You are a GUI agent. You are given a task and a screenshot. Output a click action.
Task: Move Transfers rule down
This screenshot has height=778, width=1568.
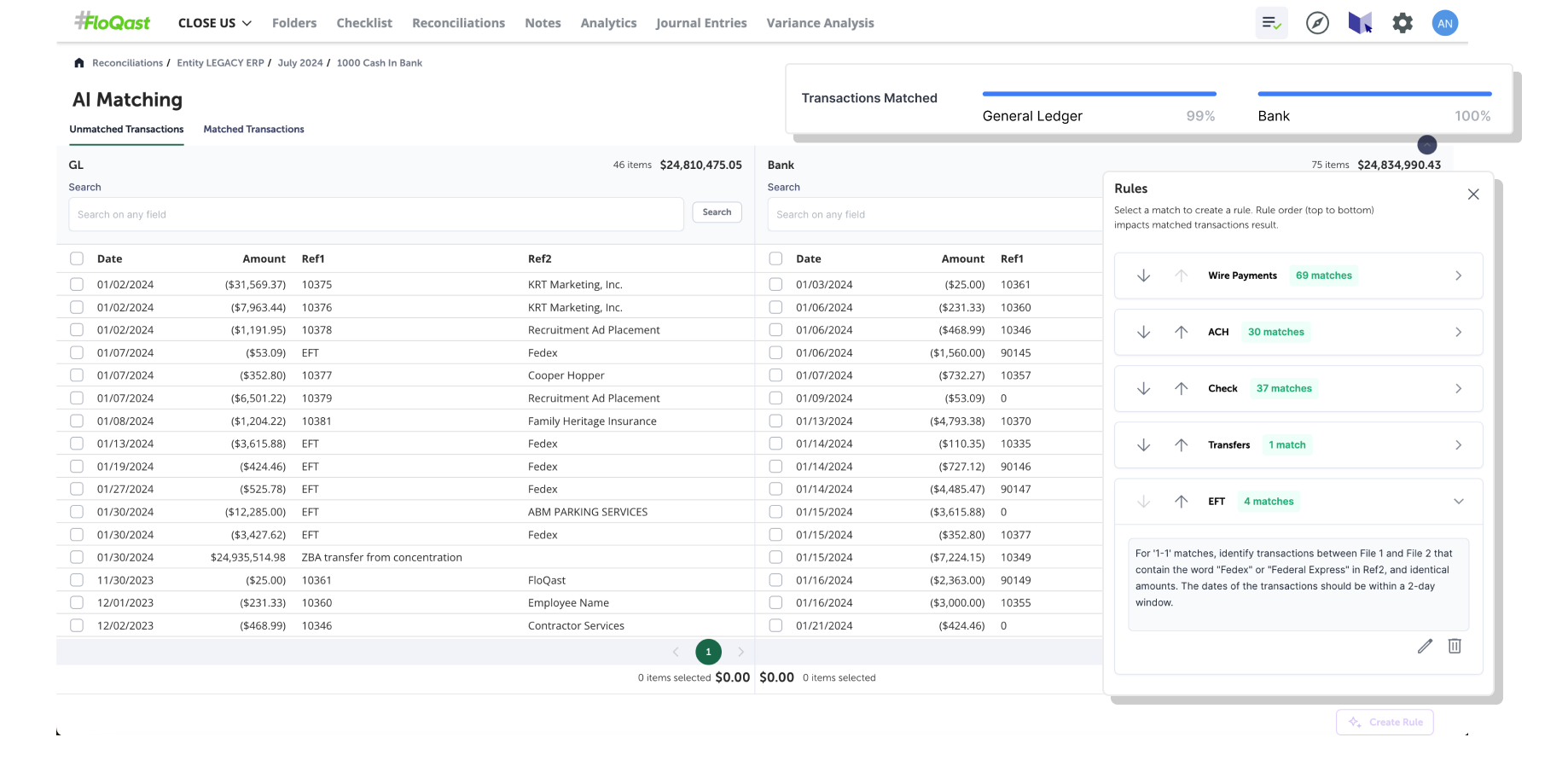[x=1143, y=444]
